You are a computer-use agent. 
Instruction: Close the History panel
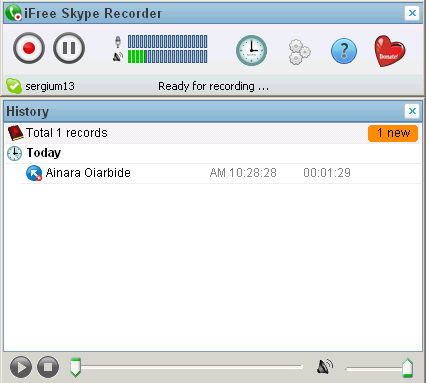412,111
